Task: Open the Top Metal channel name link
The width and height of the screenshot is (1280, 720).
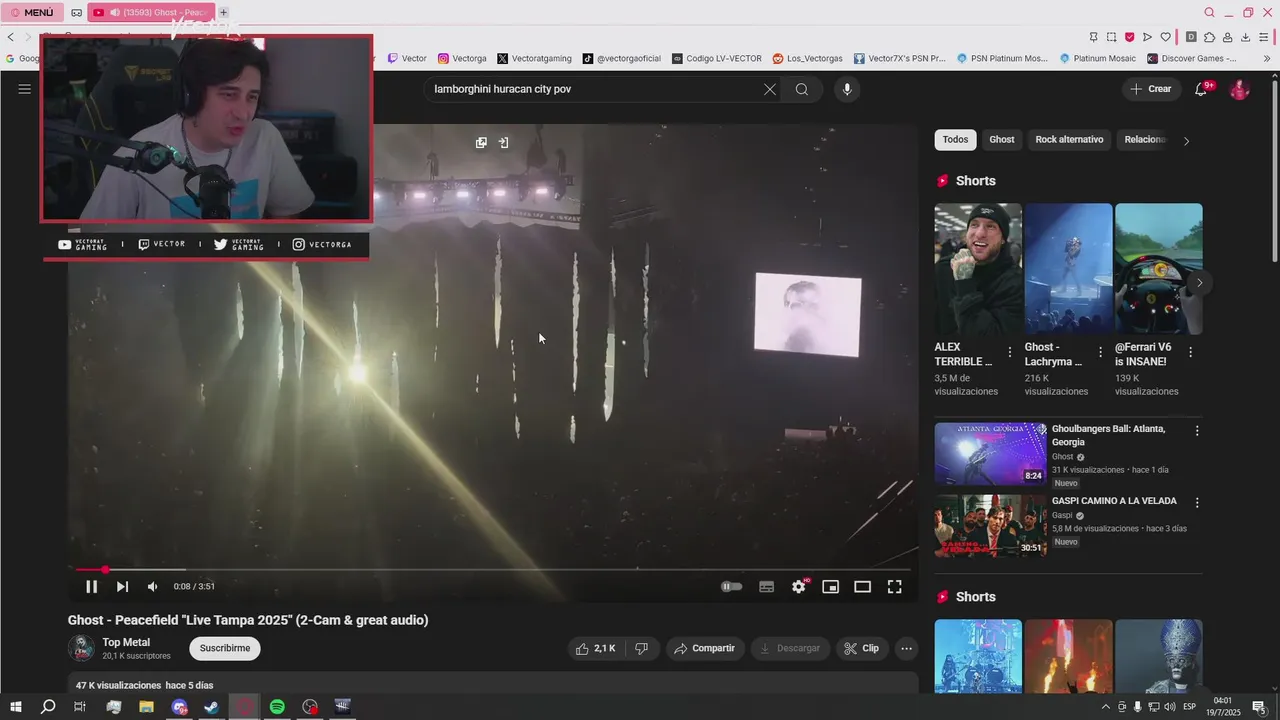Action: [126, 642]
